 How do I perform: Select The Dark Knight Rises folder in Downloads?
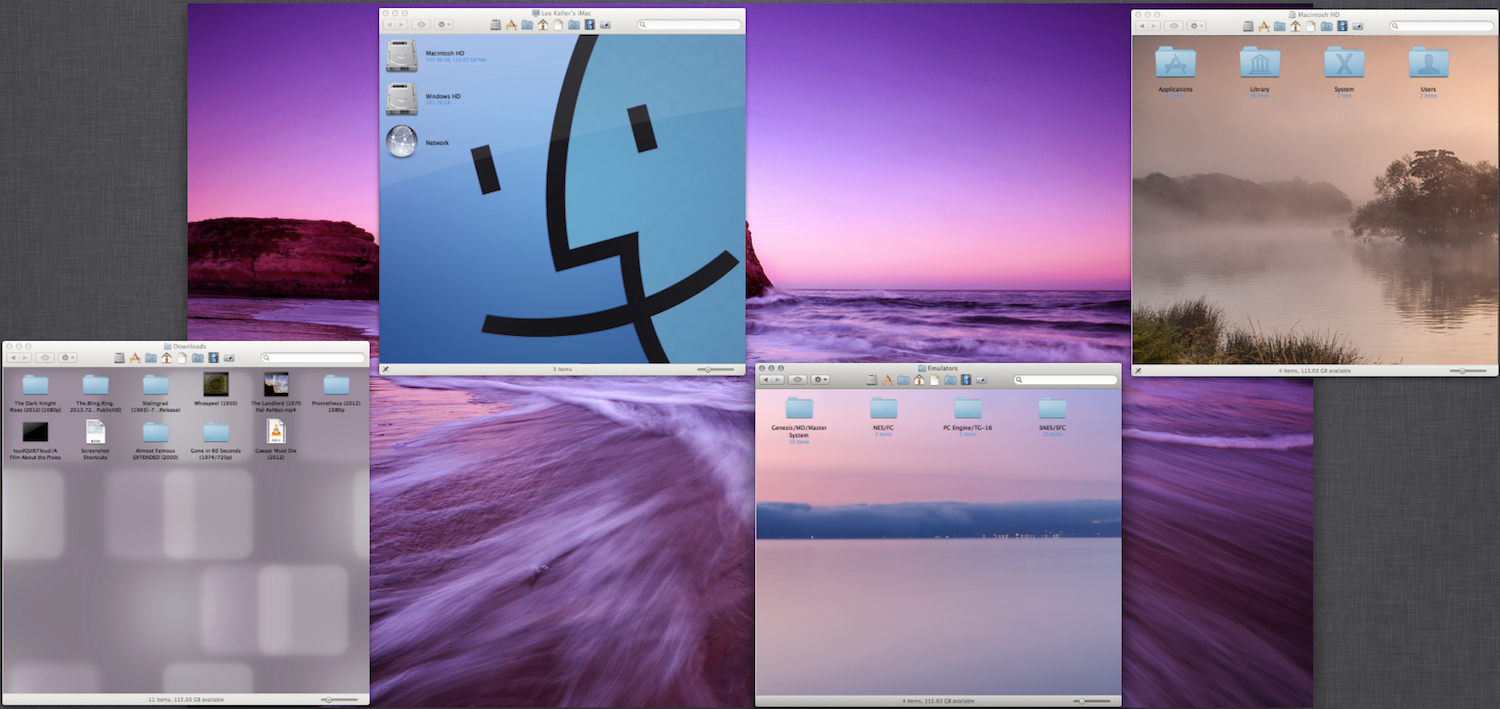click(36, 385)
